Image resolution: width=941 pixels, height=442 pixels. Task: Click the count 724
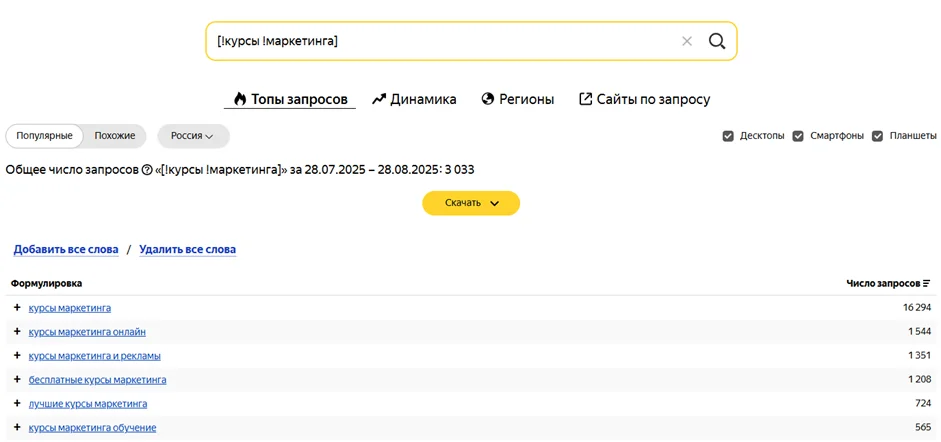coord(924,404)
